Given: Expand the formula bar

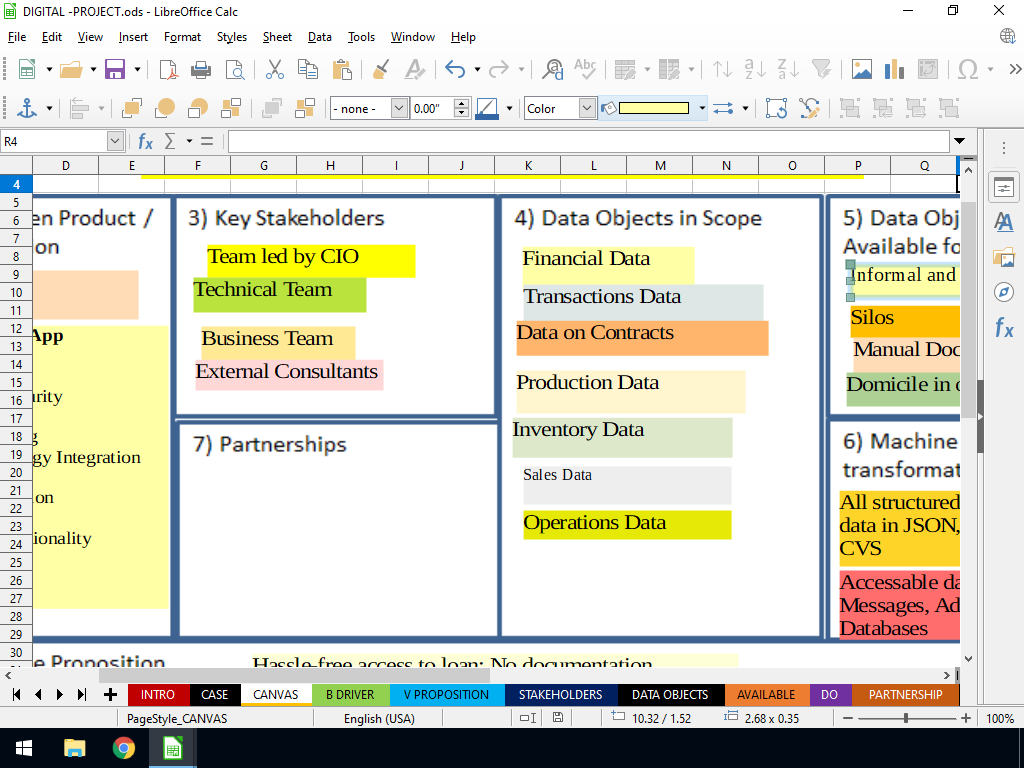Looking at the screenshot, I should click(x=959, y=141).
